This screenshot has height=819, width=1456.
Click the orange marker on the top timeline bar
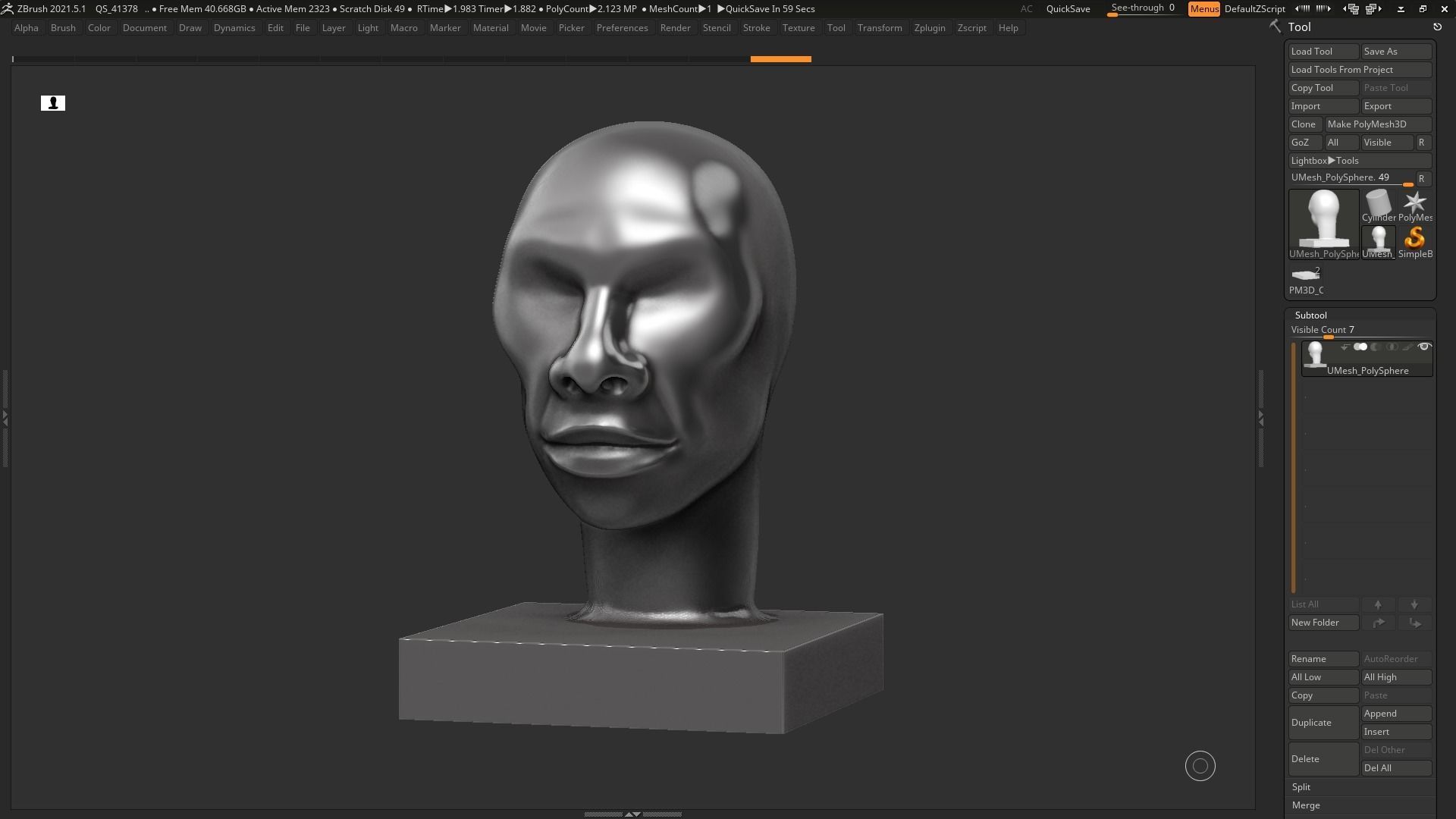781,59
